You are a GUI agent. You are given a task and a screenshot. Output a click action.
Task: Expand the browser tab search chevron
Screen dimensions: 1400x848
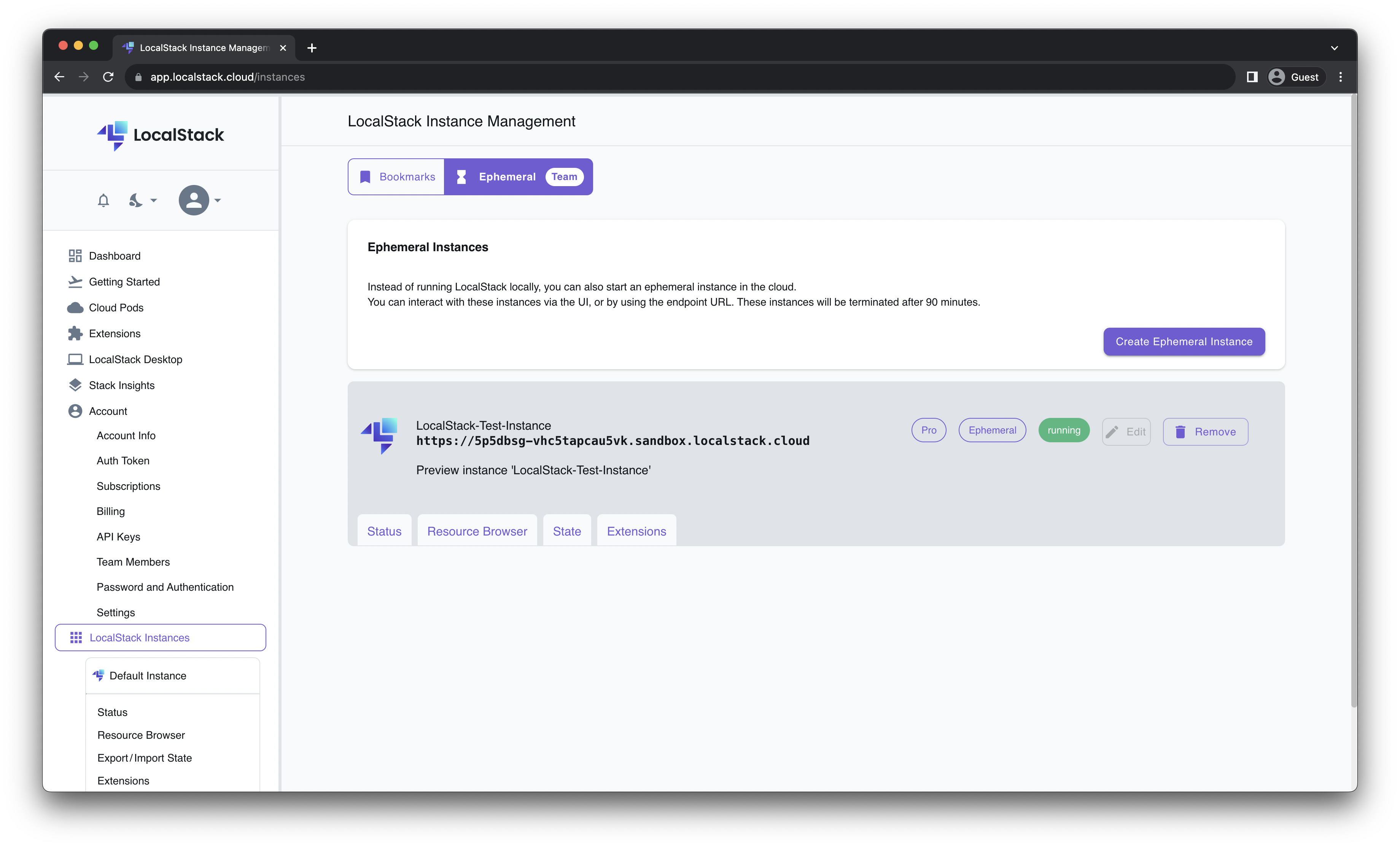1335,48
